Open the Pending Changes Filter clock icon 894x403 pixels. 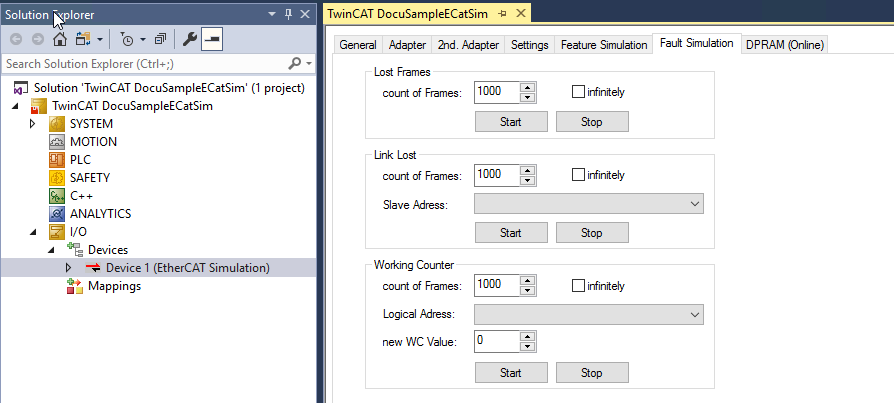[127, 39]
